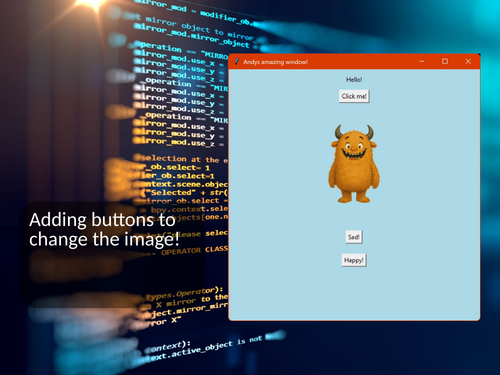Open the Tk feather icon window menu
Screen dimensions: 500x375
point(237,61)
